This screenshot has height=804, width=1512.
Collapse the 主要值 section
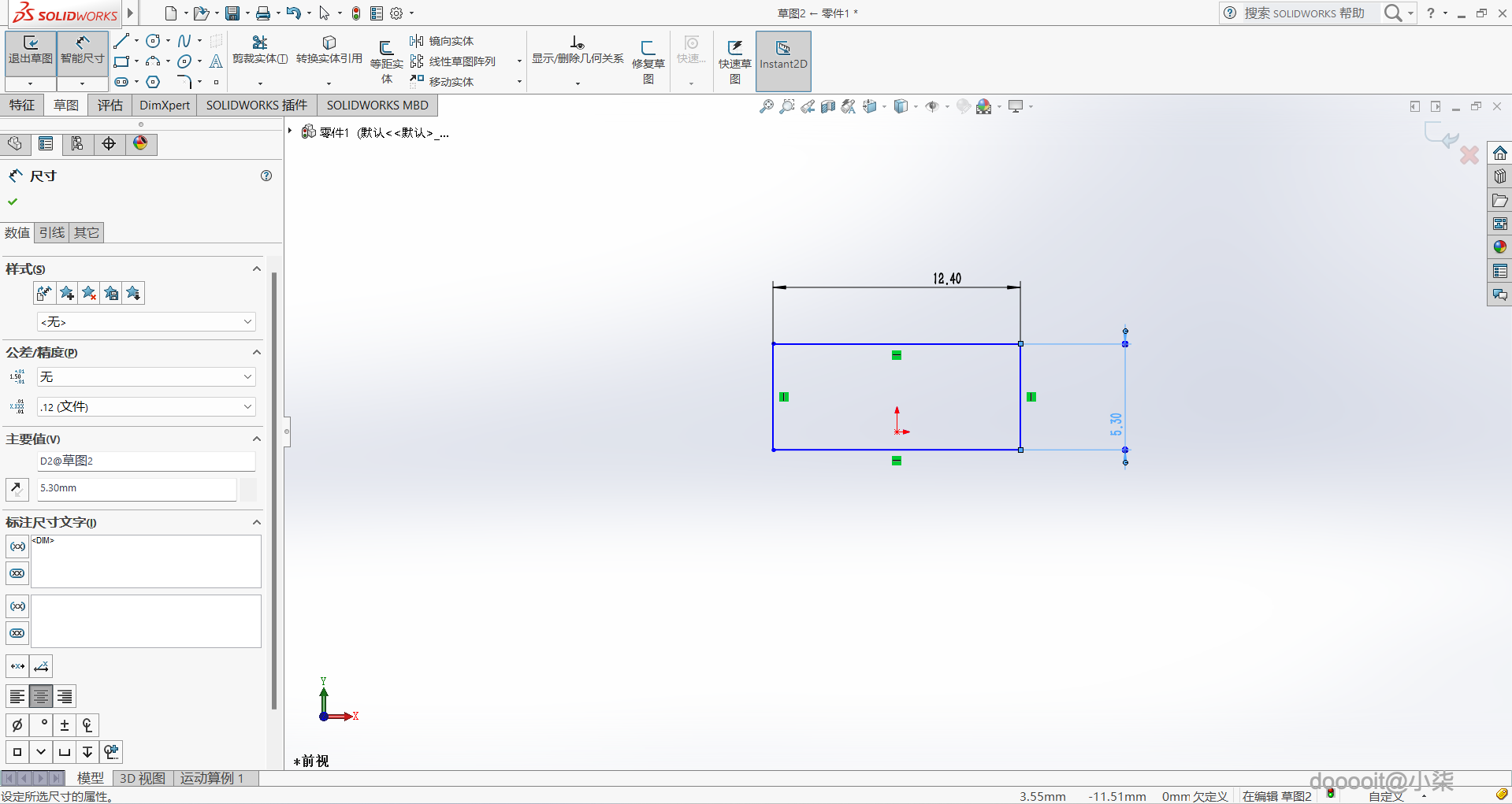[x=256, y=439]
